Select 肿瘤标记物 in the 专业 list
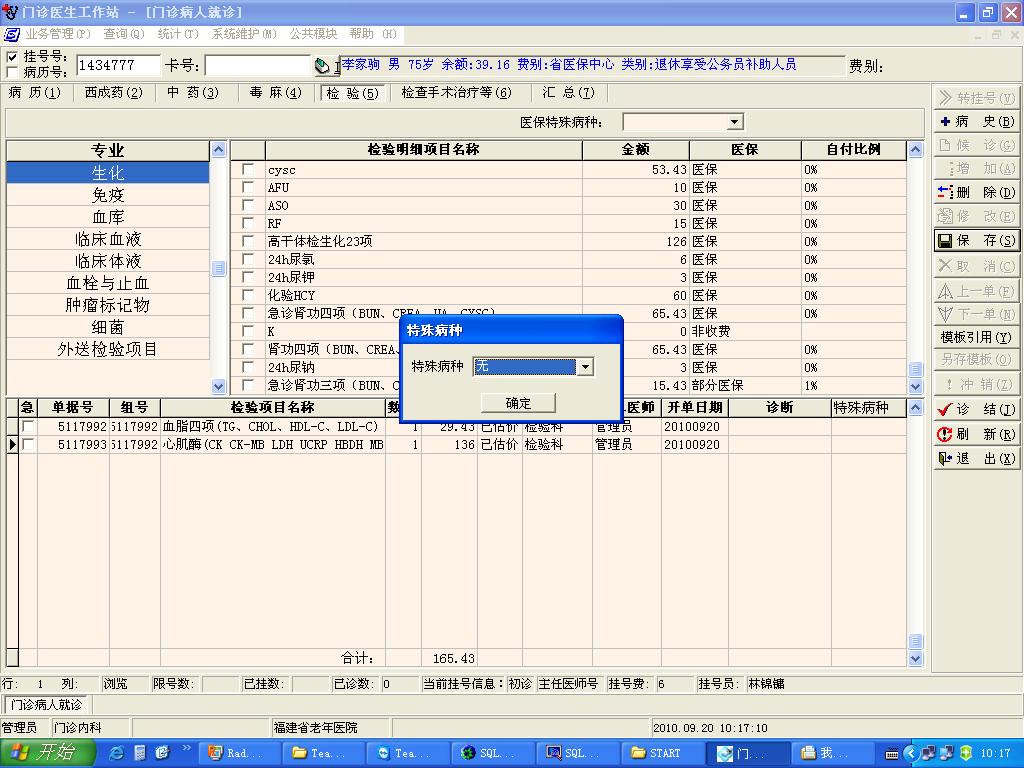Screen dimensions: 1024x768 108,305
